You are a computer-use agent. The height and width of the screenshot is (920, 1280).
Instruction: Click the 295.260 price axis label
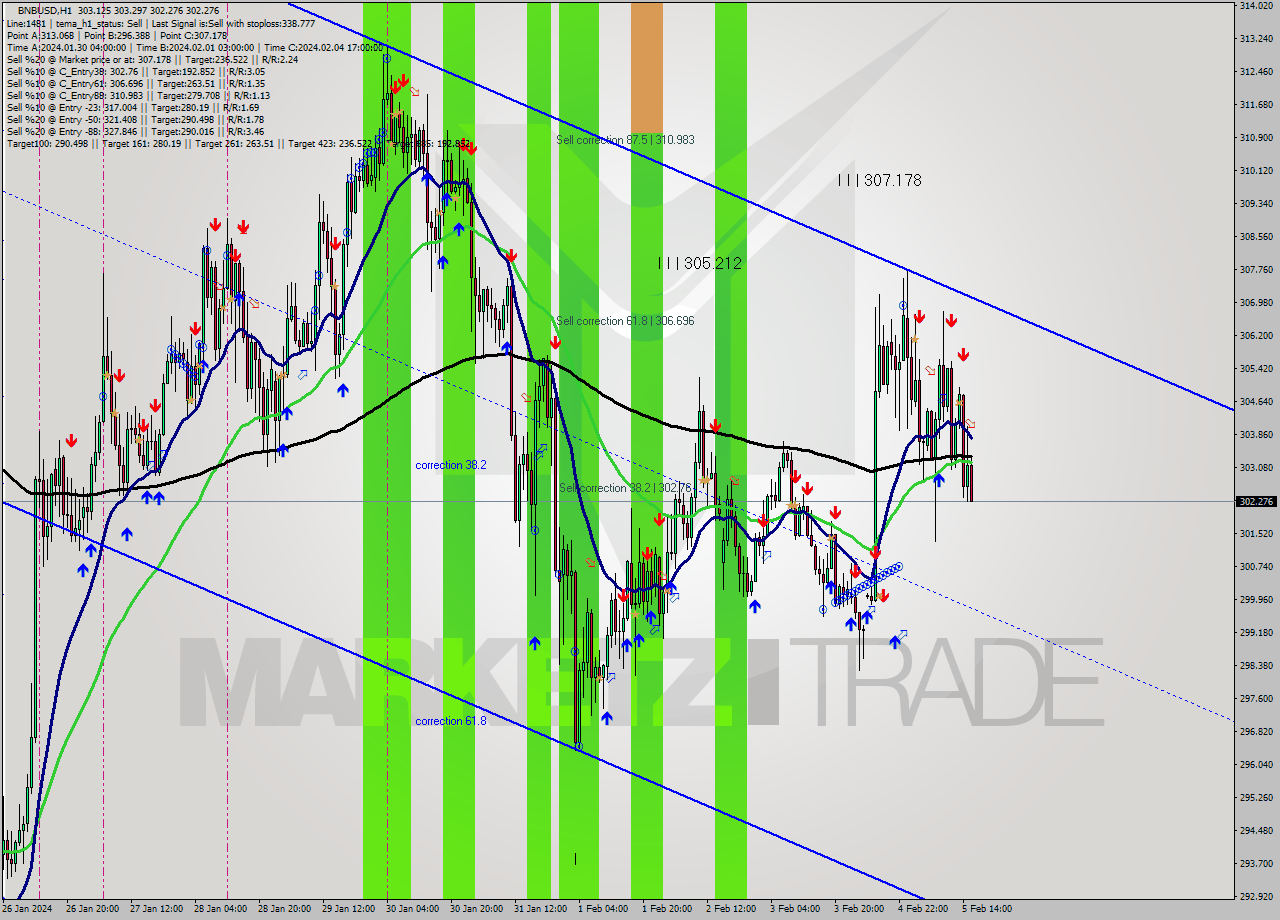tap(1255, 798)
